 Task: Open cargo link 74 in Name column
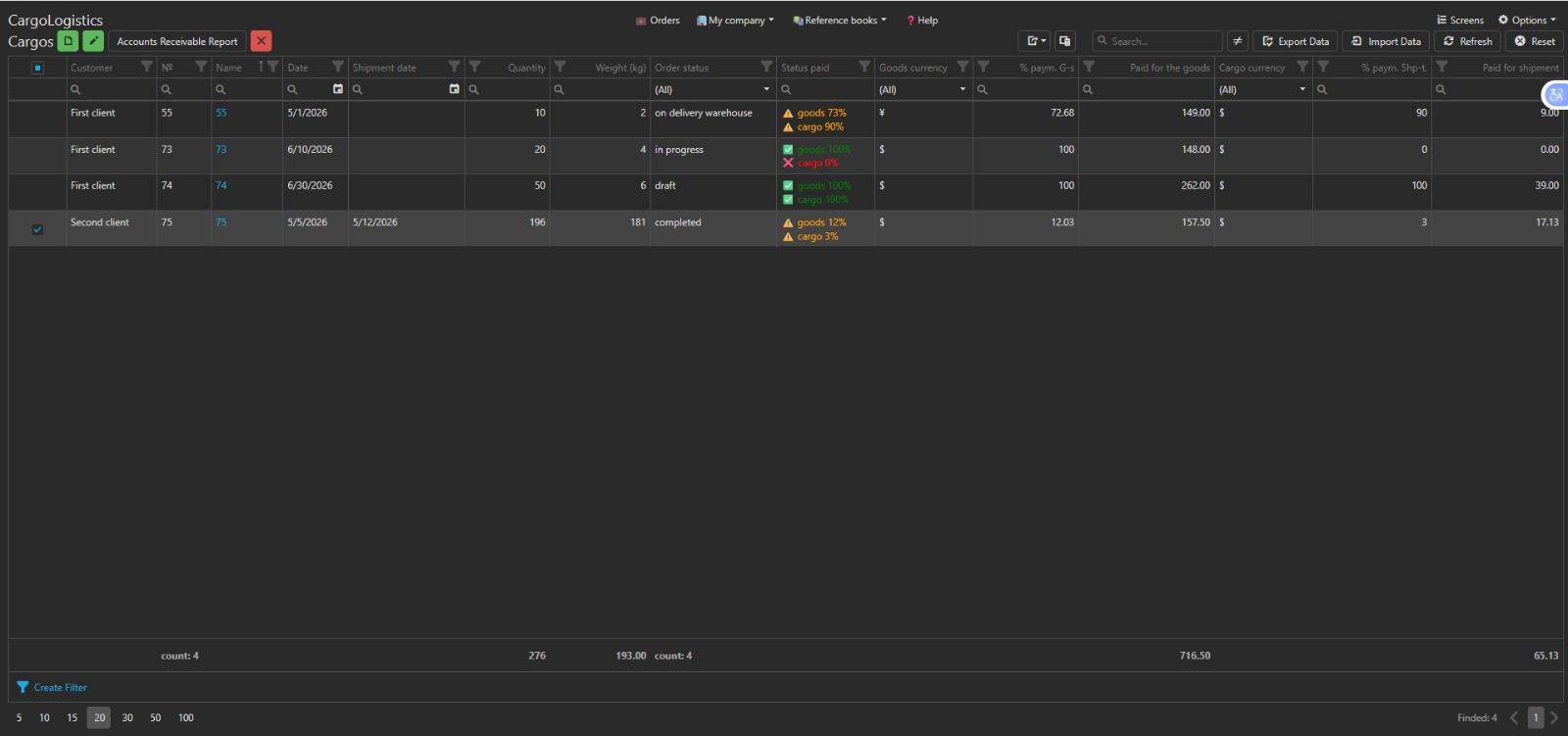click(x=220, y=185)
